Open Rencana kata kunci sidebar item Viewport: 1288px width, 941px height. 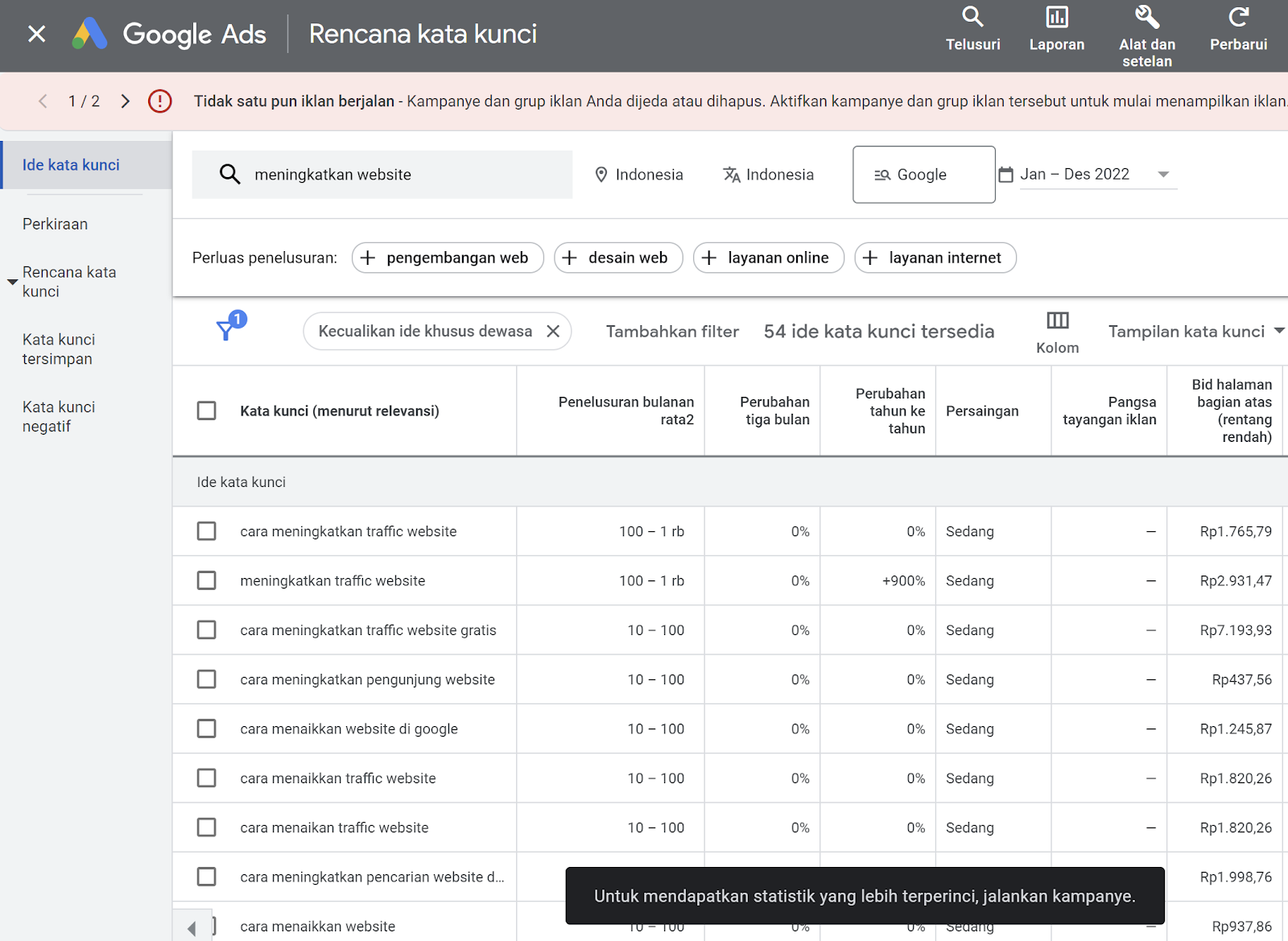pyautogui.click(x=69, y=282)
